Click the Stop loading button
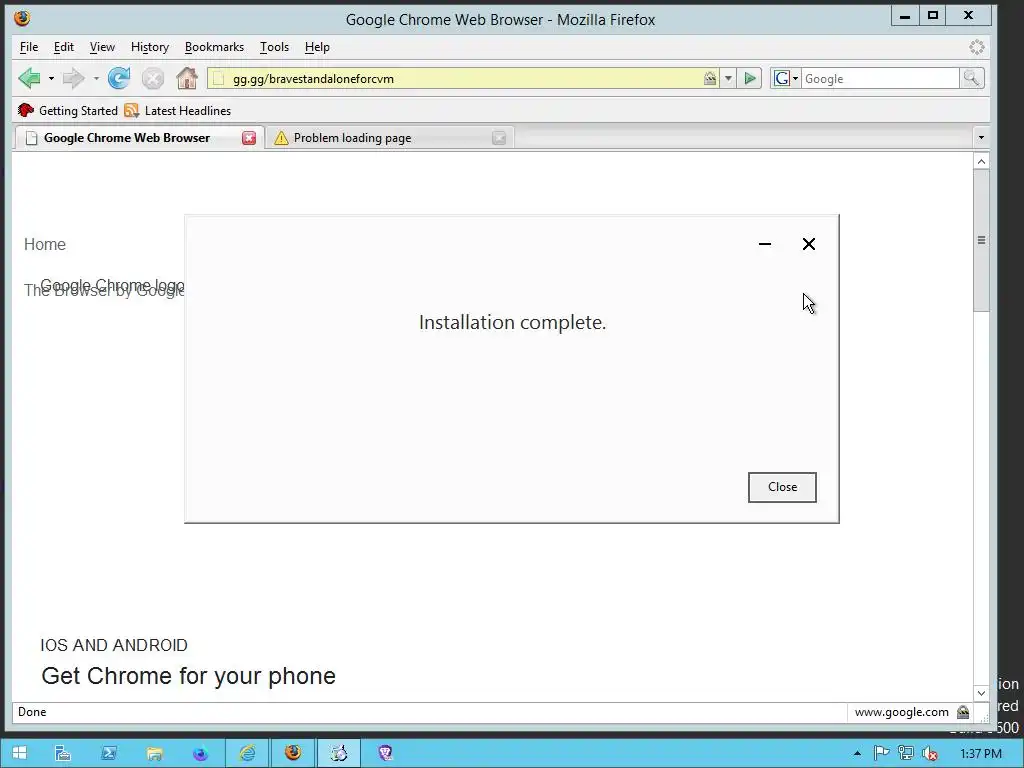Viewport: 1024px width, 768px height. pos(153,79)
